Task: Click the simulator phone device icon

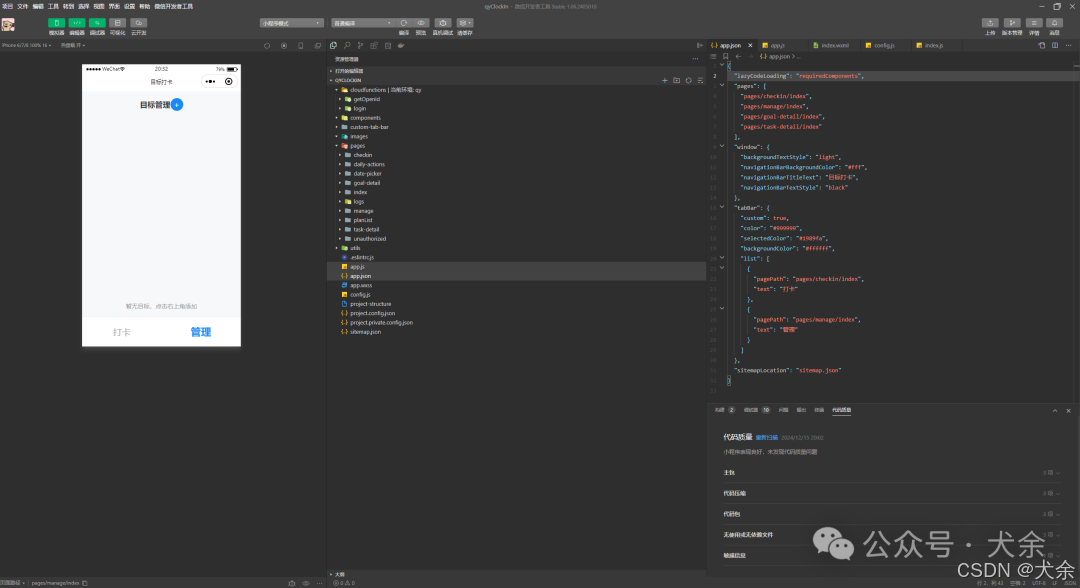Action: pyautogui.click(x=300, y=45)
